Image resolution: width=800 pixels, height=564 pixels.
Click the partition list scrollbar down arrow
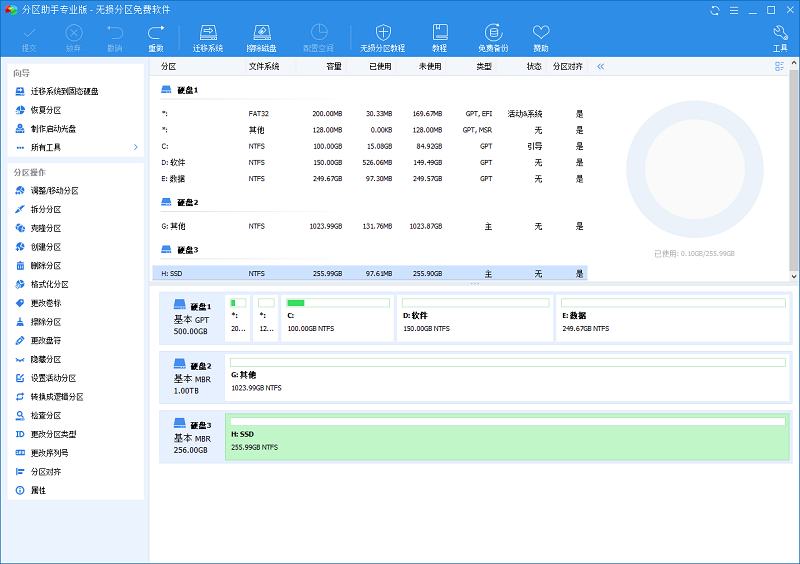[794, 276]
